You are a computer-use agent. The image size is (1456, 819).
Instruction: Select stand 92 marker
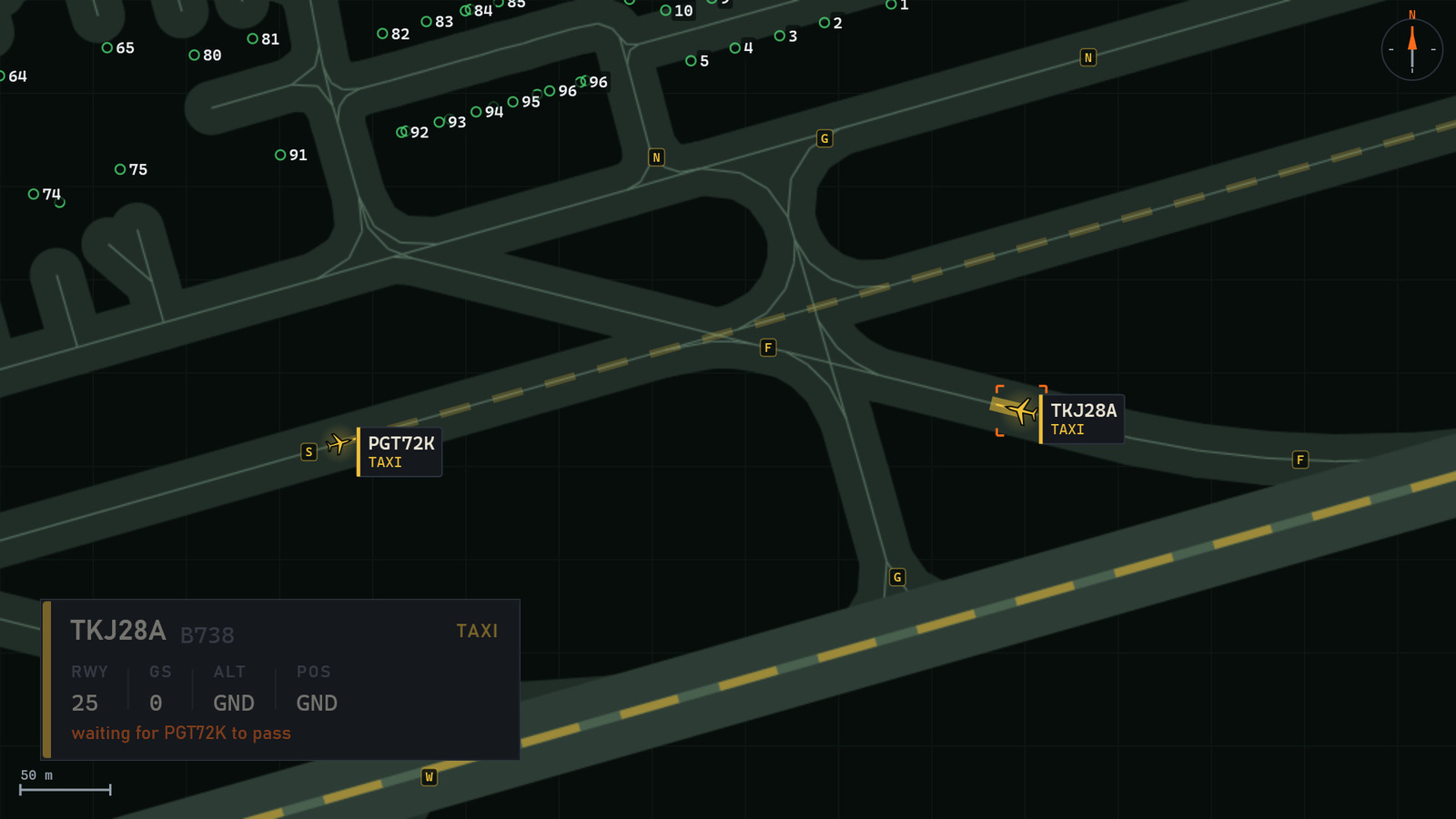(401, 132)
